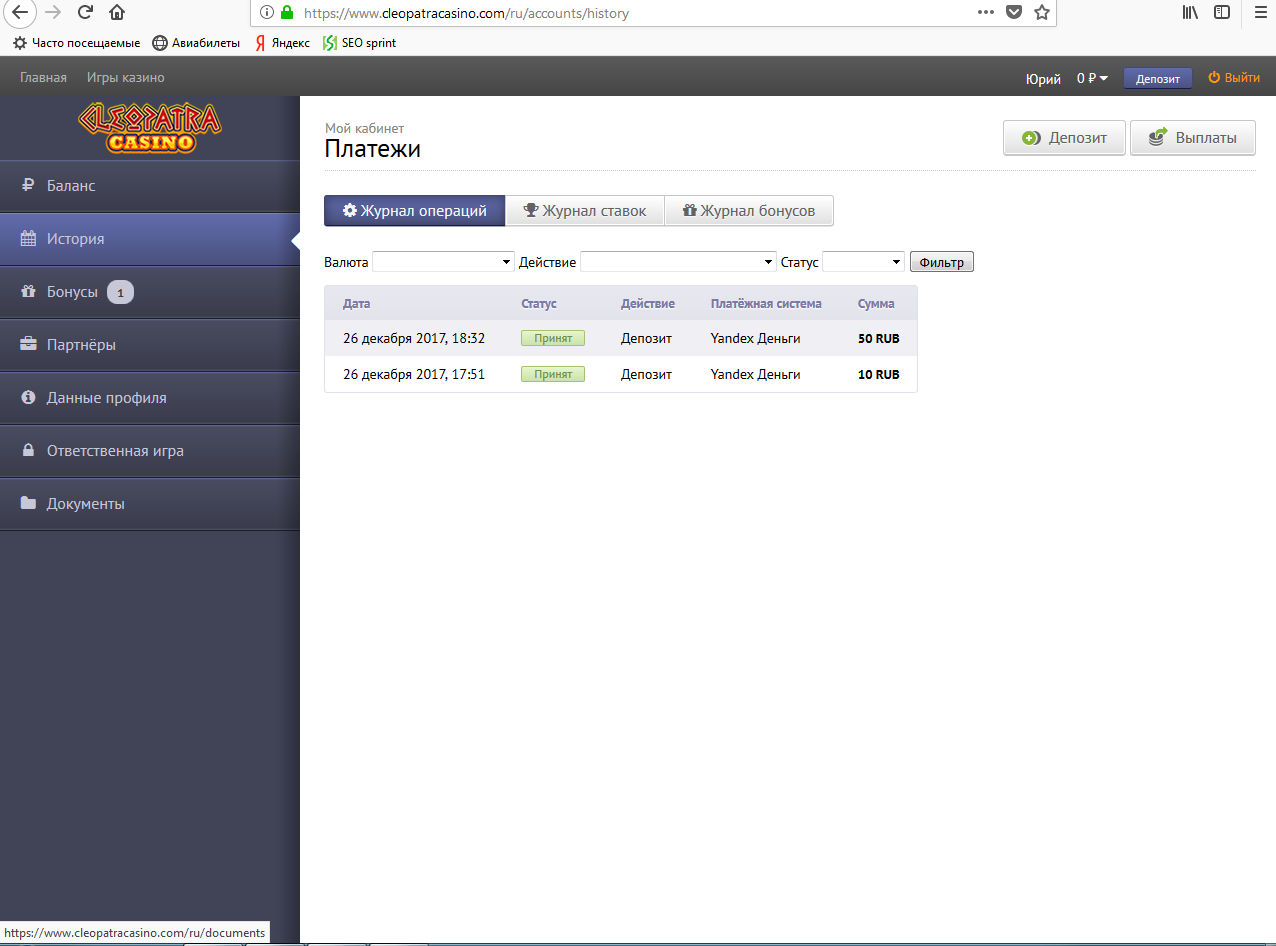Open the SEO sprint bookmark
1276x946 pixels.
click(x=359, y=43)
